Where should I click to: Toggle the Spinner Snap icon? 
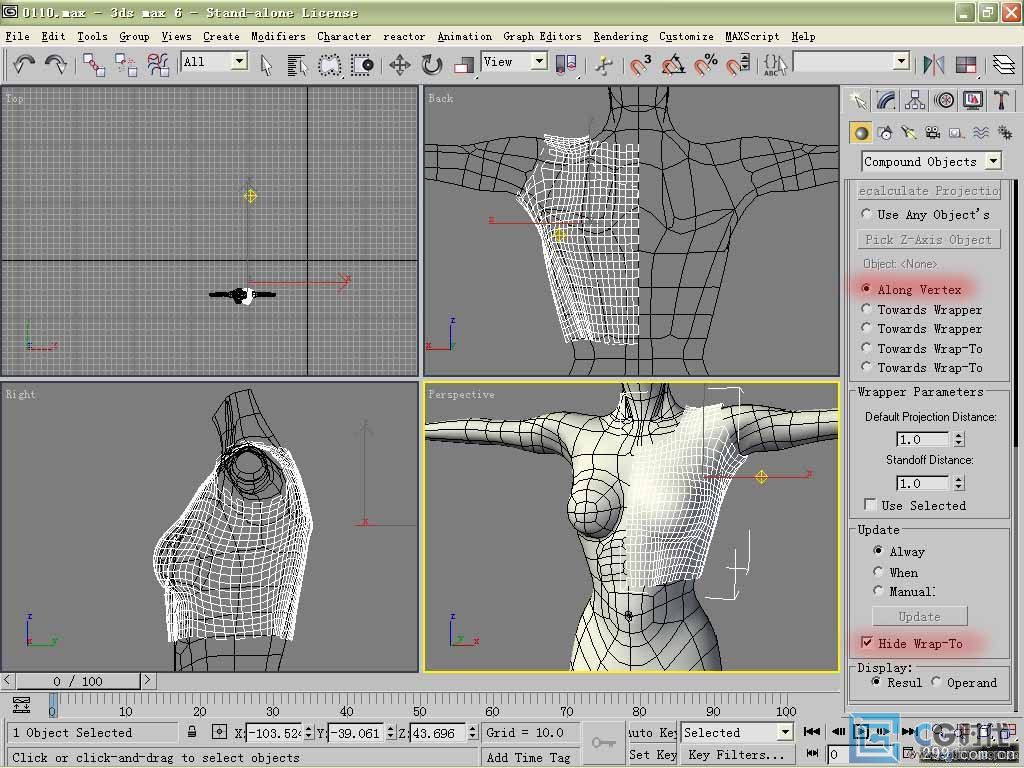click(738, 65)
